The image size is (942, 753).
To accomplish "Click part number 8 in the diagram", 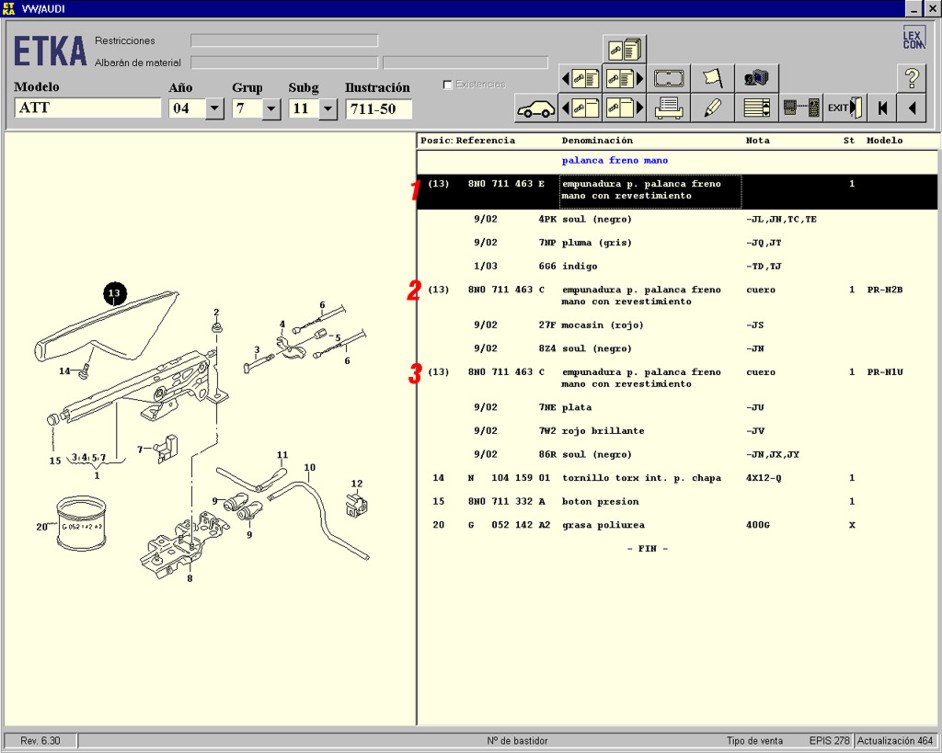I will 190,578.
